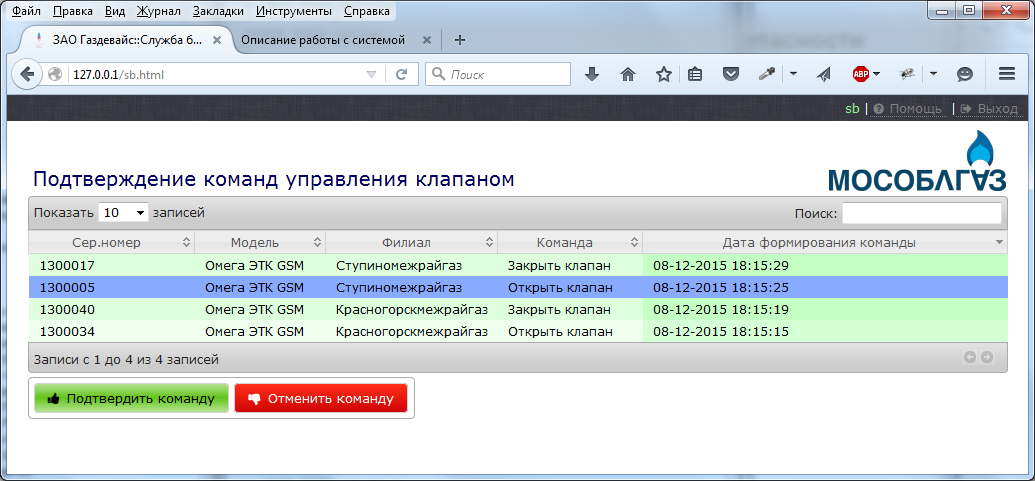
Task: Open the Вид menu
Action: (115, 11)
